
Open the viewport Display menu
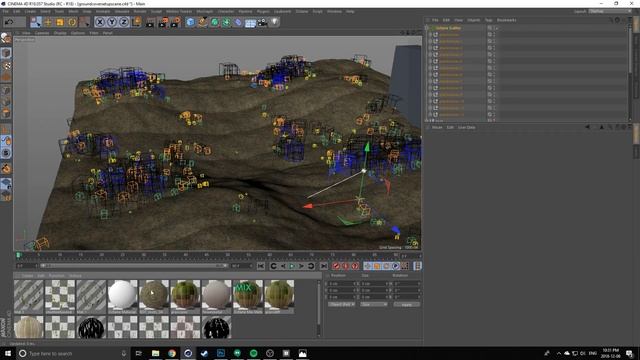[60, 33]
